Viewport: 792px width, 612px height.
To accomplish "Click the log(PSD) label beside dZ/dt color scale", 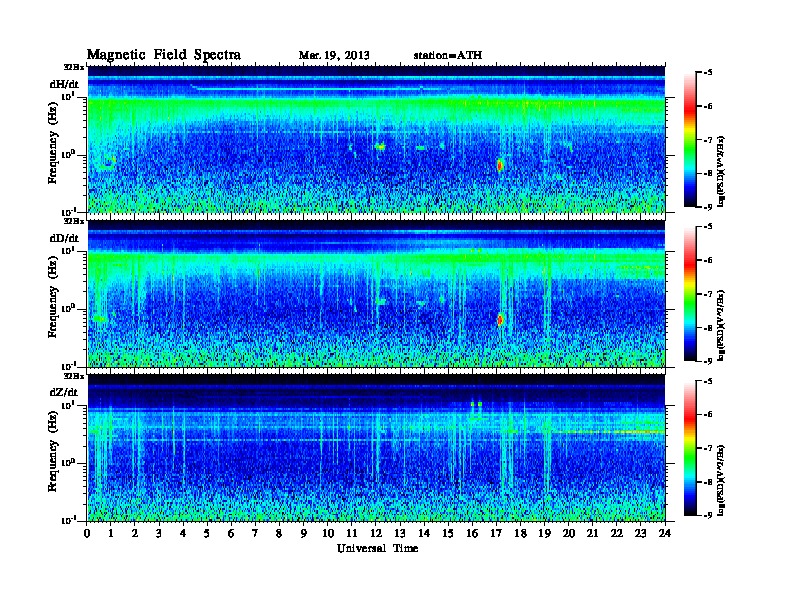I will coord(722,480).
